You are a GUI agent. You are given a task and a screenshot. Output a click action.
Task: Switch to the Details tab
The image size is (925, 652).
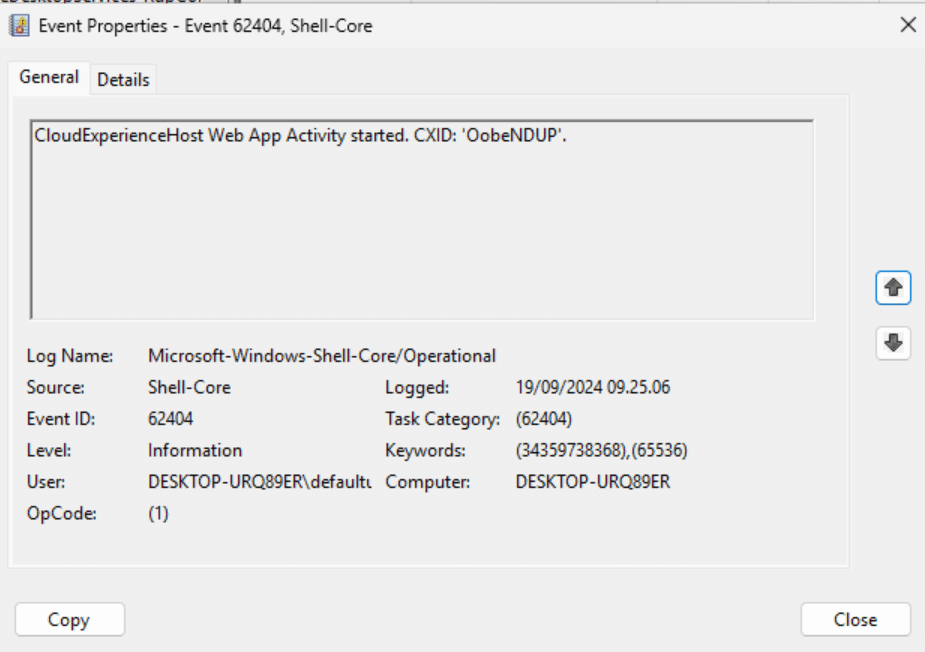tap(123, 80)
